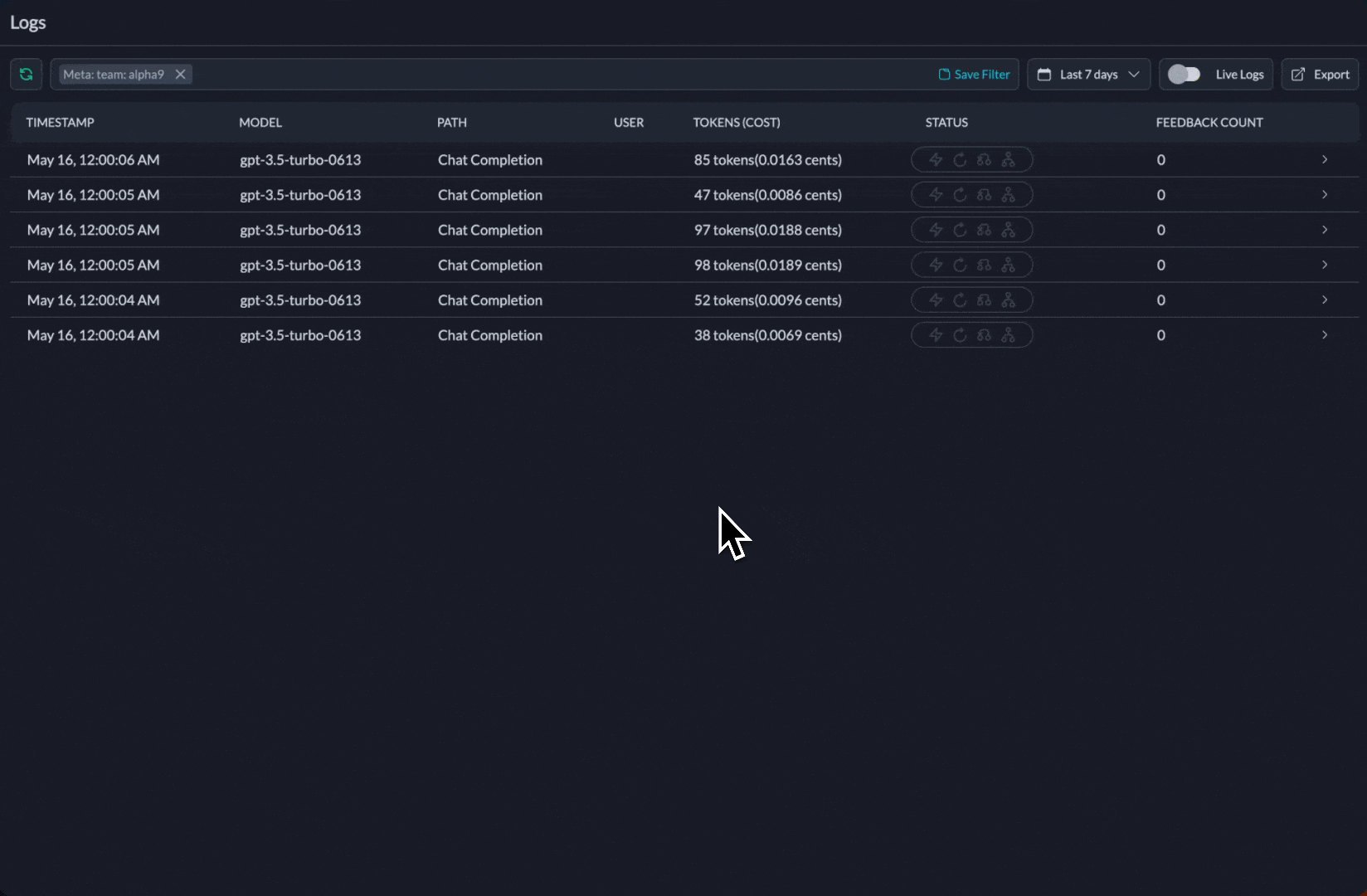Image resolution: width=1367 pixels, height=896 pixels.
Task: Click the Logs page title
Action: coord(27,22)
